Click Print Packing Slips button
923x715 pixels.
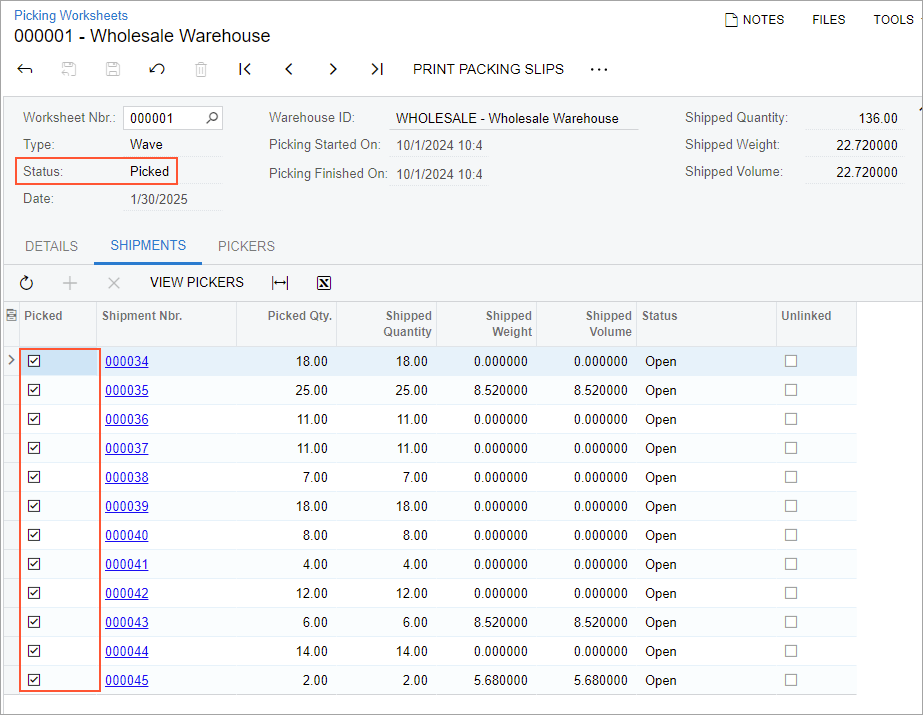(488, 69)
